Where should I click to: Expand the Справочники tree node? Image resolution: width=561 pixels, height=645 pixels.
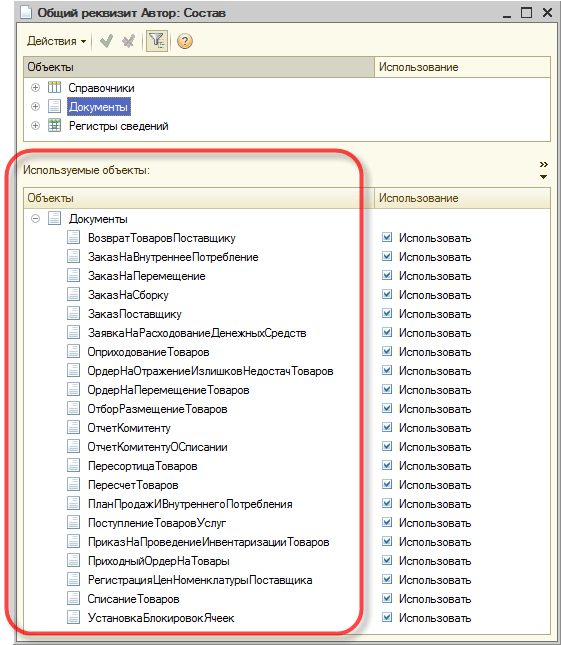click(36, 88)
